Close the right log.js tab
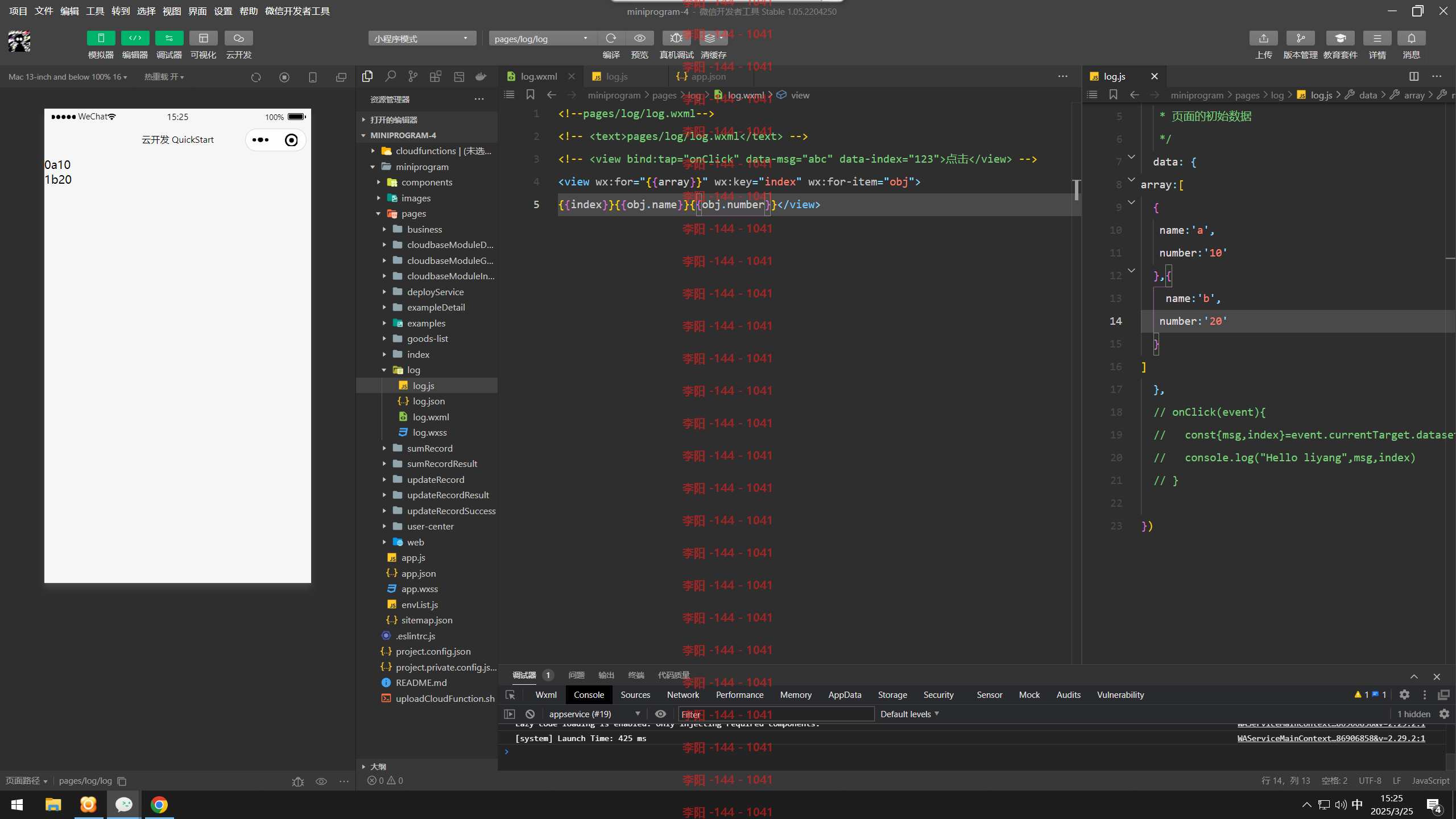Viewport: 1456px width, 819px height. click(x=1154, y=76)
